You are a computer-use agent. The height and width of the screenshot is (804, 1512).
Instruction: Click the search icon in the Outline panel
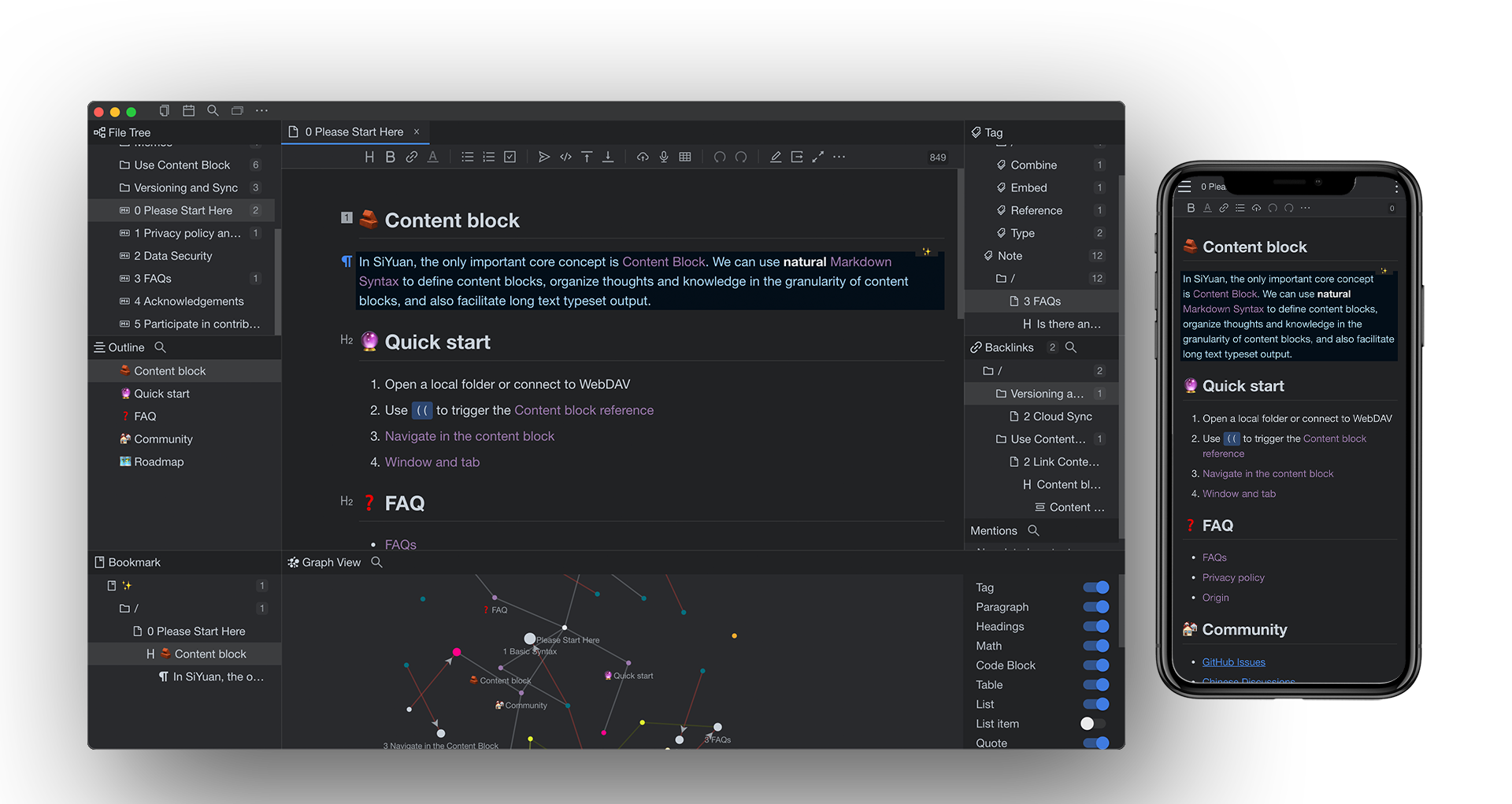coord(160,347)
